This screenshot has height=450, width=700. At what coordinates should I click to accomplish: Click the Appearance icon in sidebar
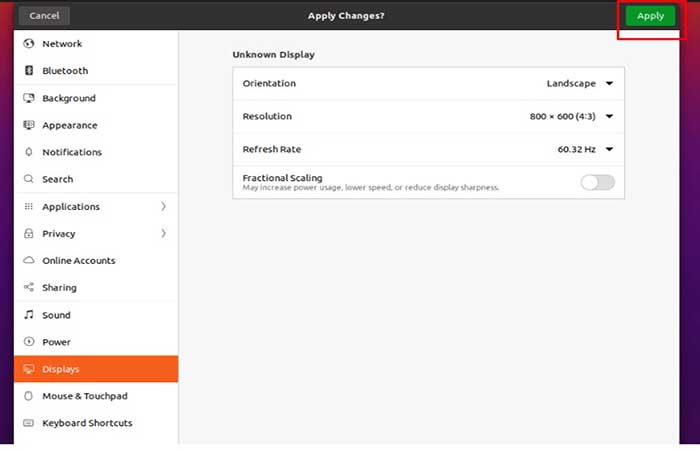point(29,125)
